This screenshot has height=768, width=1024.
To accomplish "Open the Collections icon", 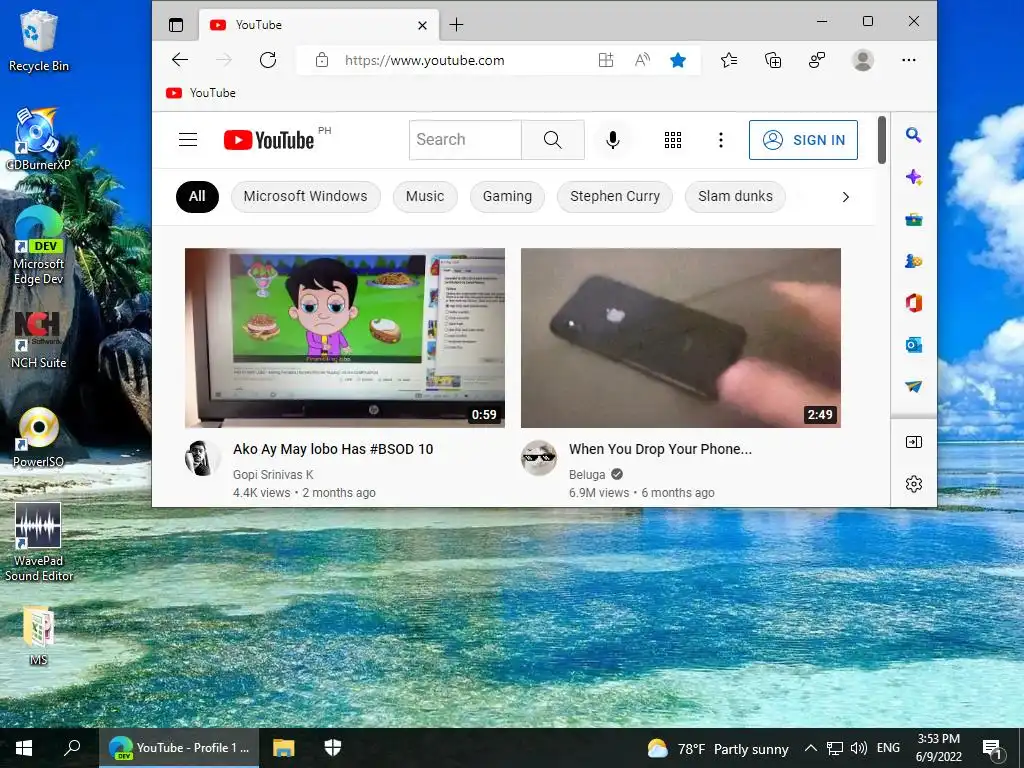I will coord(773,60).
